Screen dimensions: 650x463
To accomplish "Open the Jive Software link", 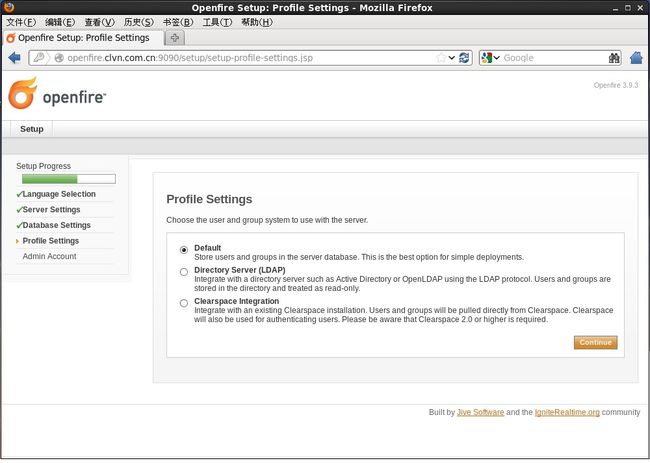I will click(x=480, y=412).
